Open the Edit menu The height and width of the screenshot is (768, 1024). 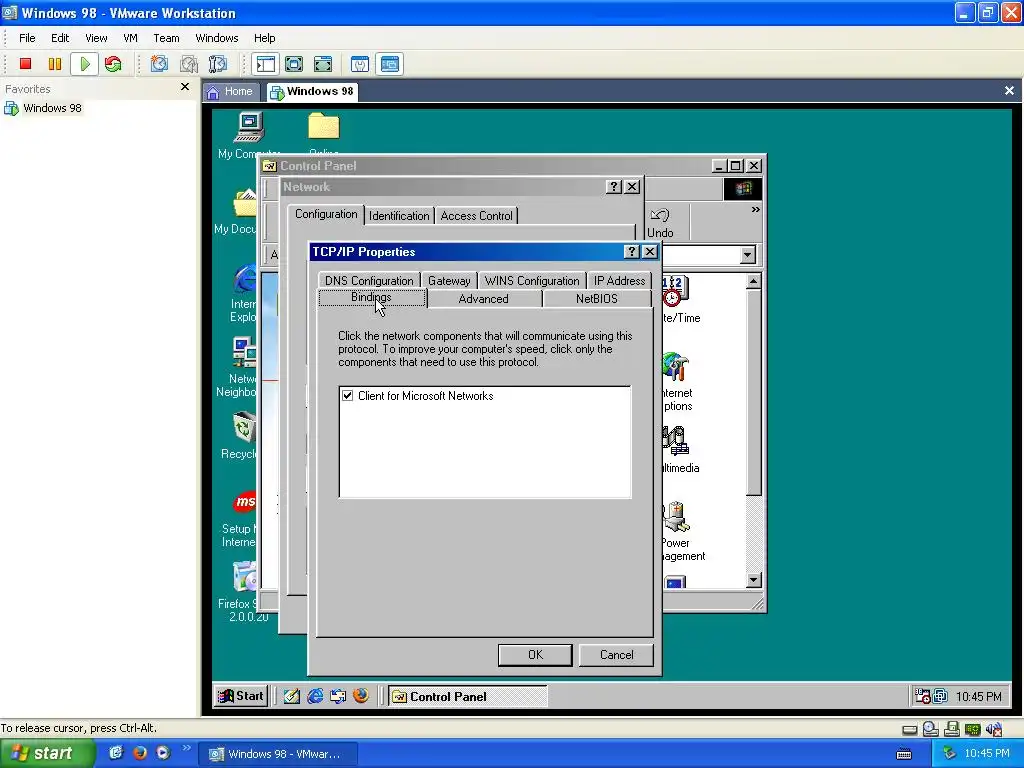pos(60,38)
